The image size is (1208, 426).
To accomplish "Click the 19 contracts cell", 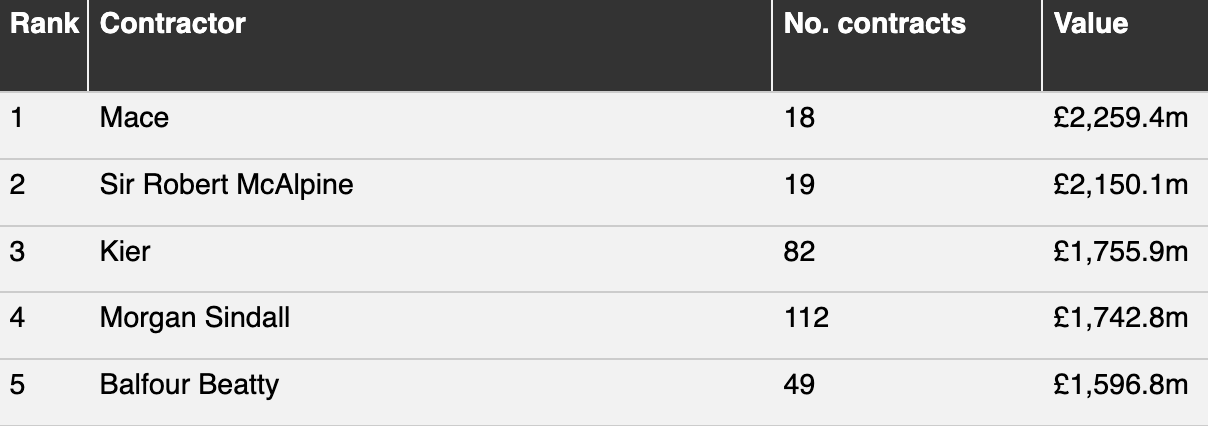I will click(800, 185).
